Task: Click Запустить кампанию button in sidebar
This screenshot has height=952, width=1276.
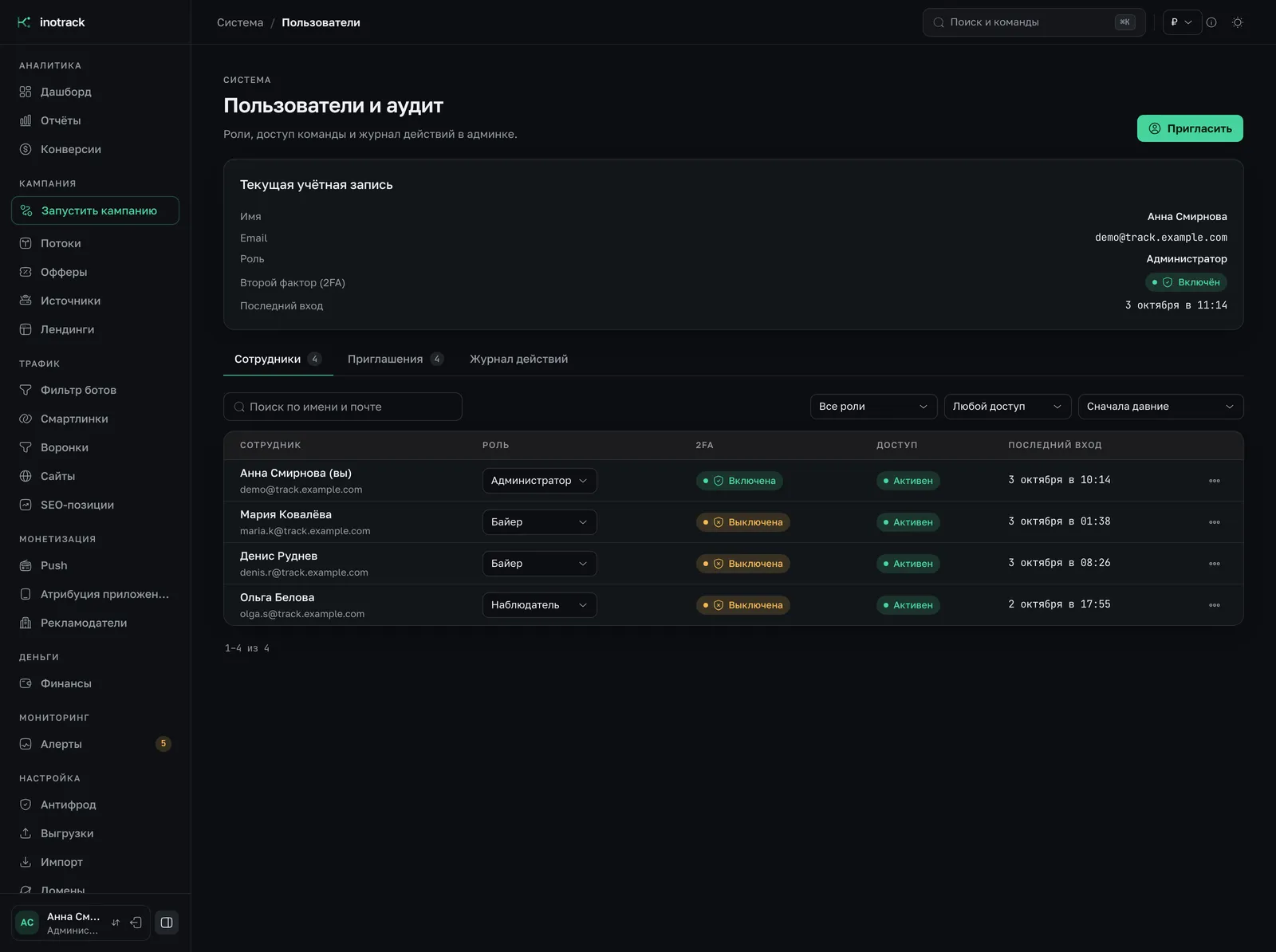Action: click(x=96, y=210)
